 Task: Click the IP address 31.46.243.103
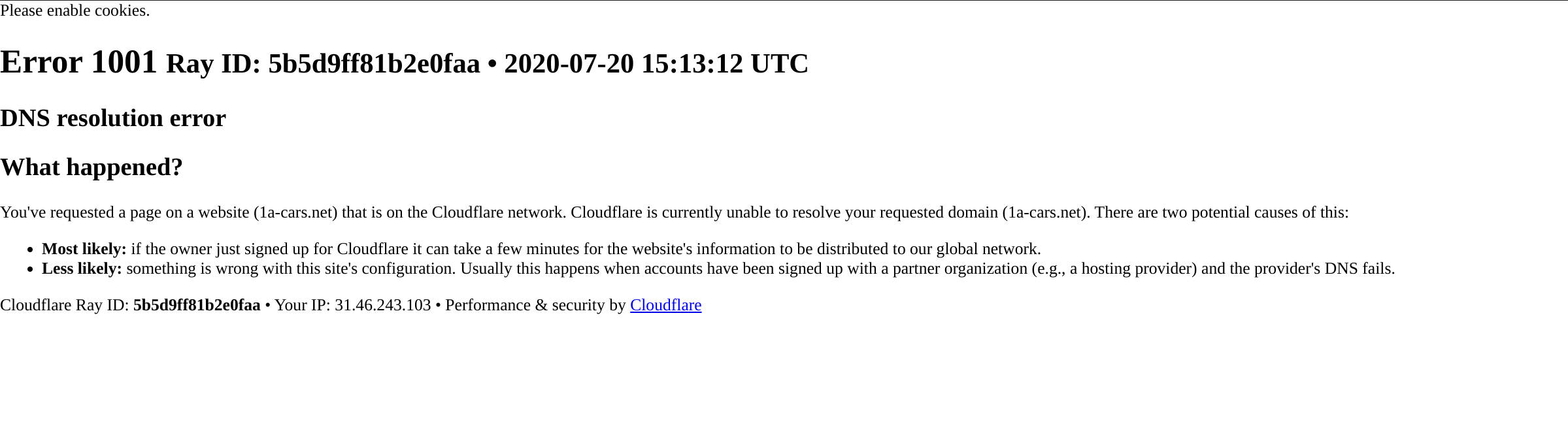(x=383, y=305)
